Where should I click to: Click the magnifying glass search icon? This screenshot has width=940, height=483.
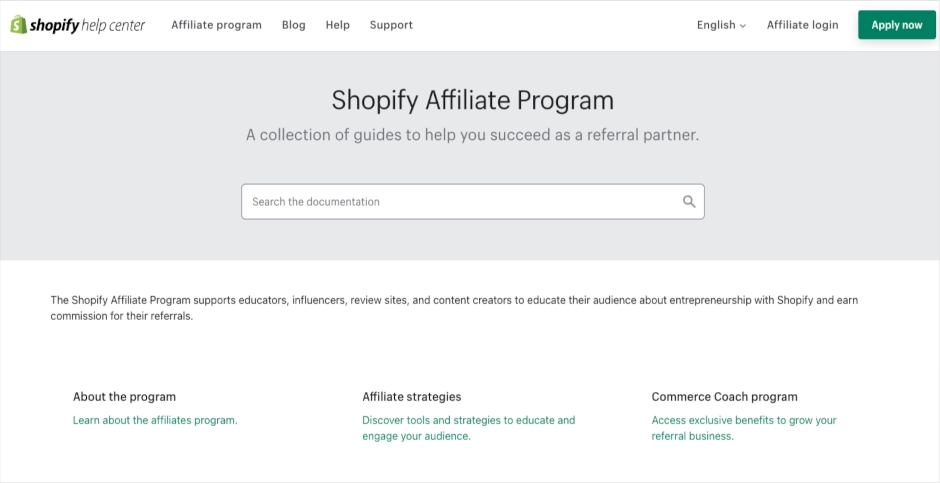tap(689, 201)
